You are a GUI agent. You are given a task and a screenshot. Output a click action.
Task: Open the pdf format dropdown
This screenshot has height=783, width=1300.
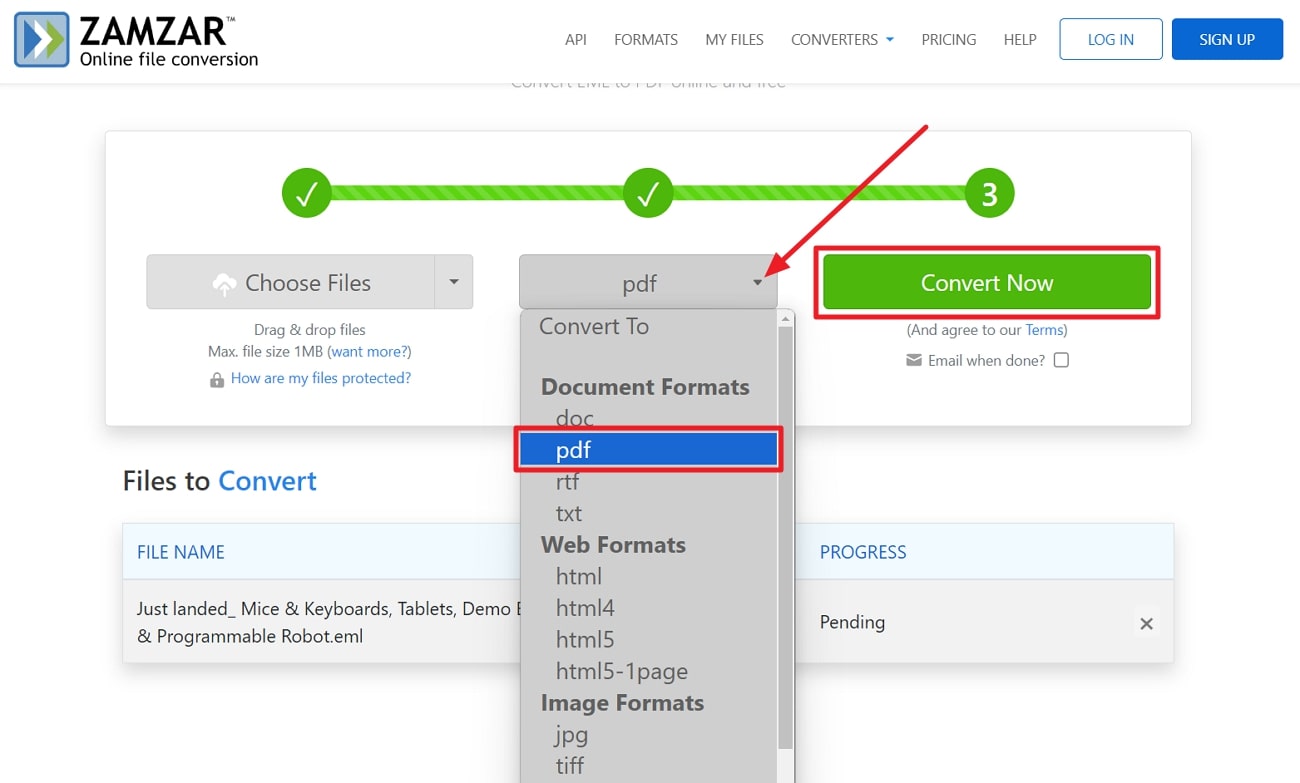click(x=650, y=282)
